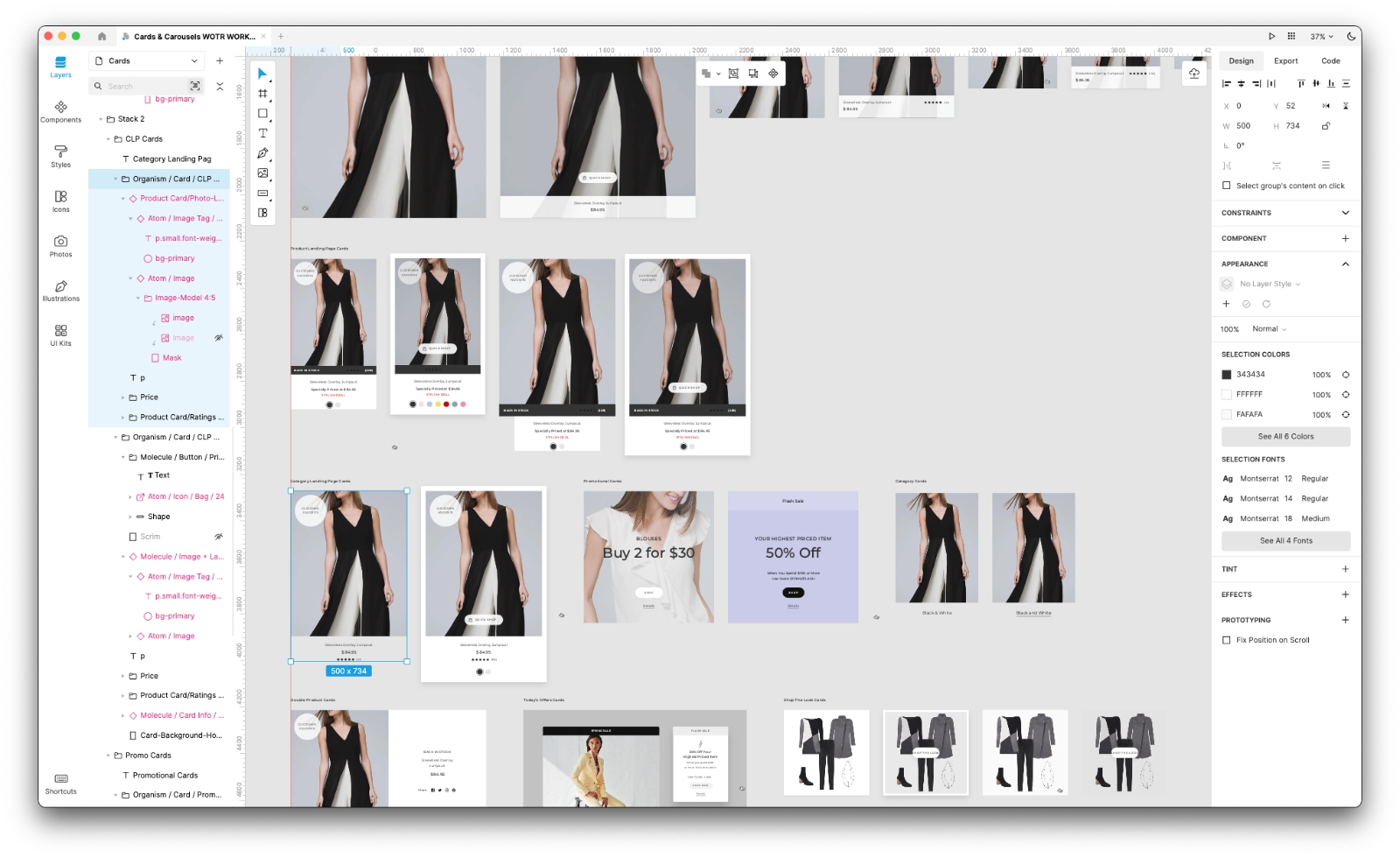Enable Select group's content on click
Viewport: 1400px width, 858px height.
pos(1226,186)
